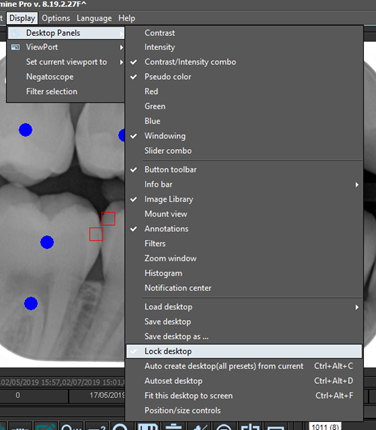Uncheck Contrast/Intensity combo panel
376x430 pixels.
244,62
